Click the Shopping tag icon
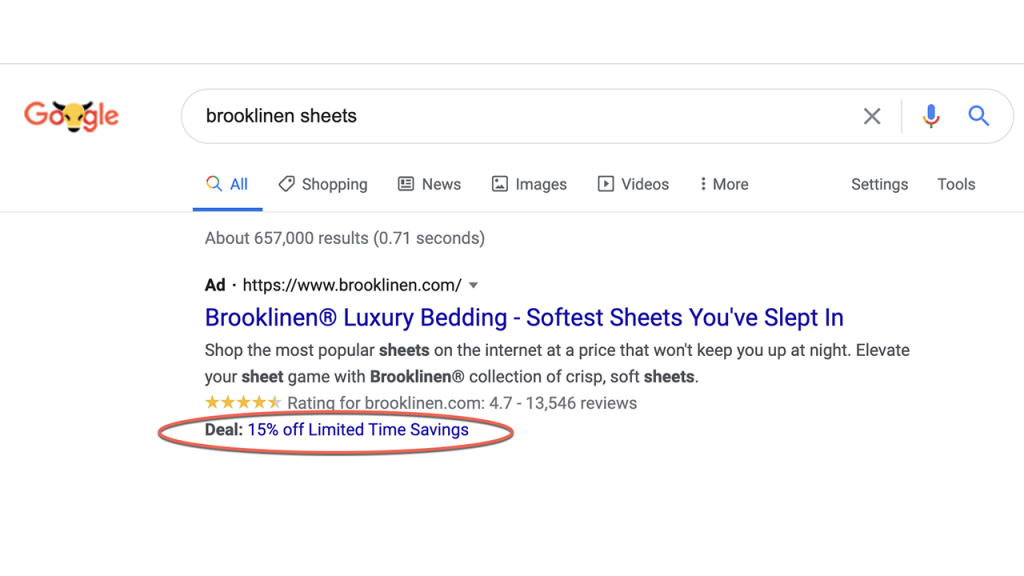This screenshot has width=1024, height=576. 286,184
